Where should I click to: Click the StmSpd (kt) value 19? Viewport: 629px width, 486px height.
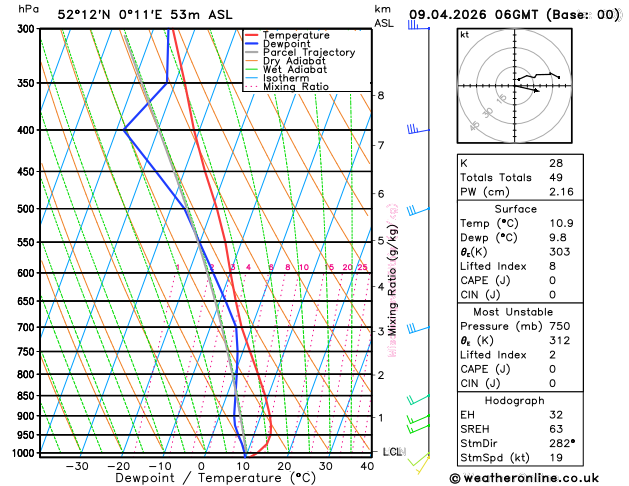click(556, 458)
